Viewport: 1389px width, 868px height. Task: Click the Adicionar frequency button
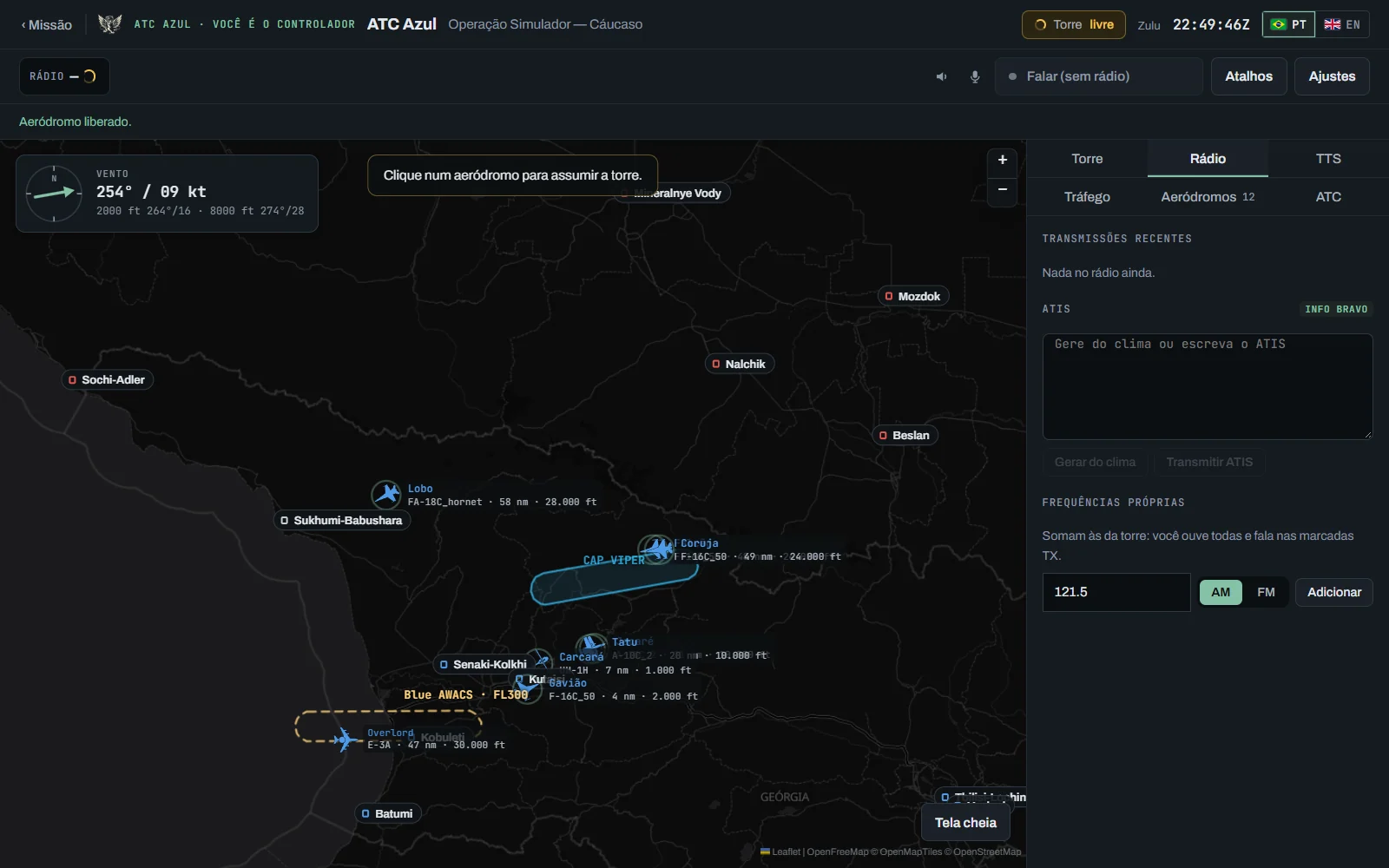pos(1334,592)
